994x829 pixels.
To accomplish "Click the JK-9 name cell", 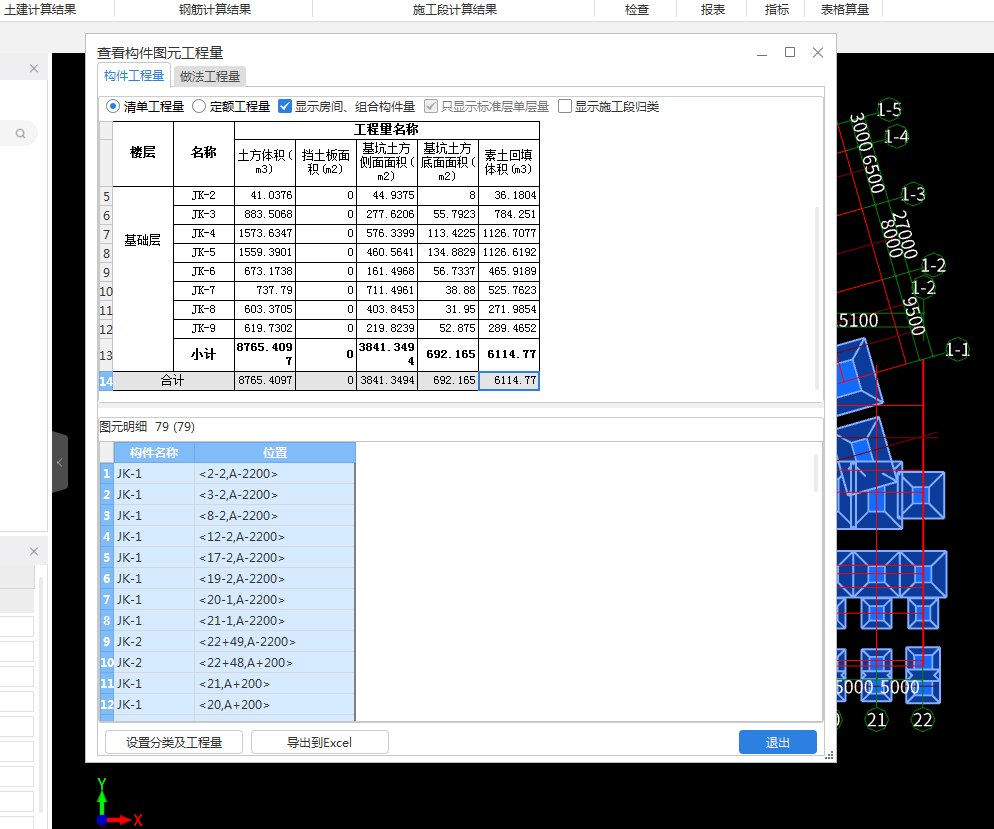I will (x=203, y=328).
